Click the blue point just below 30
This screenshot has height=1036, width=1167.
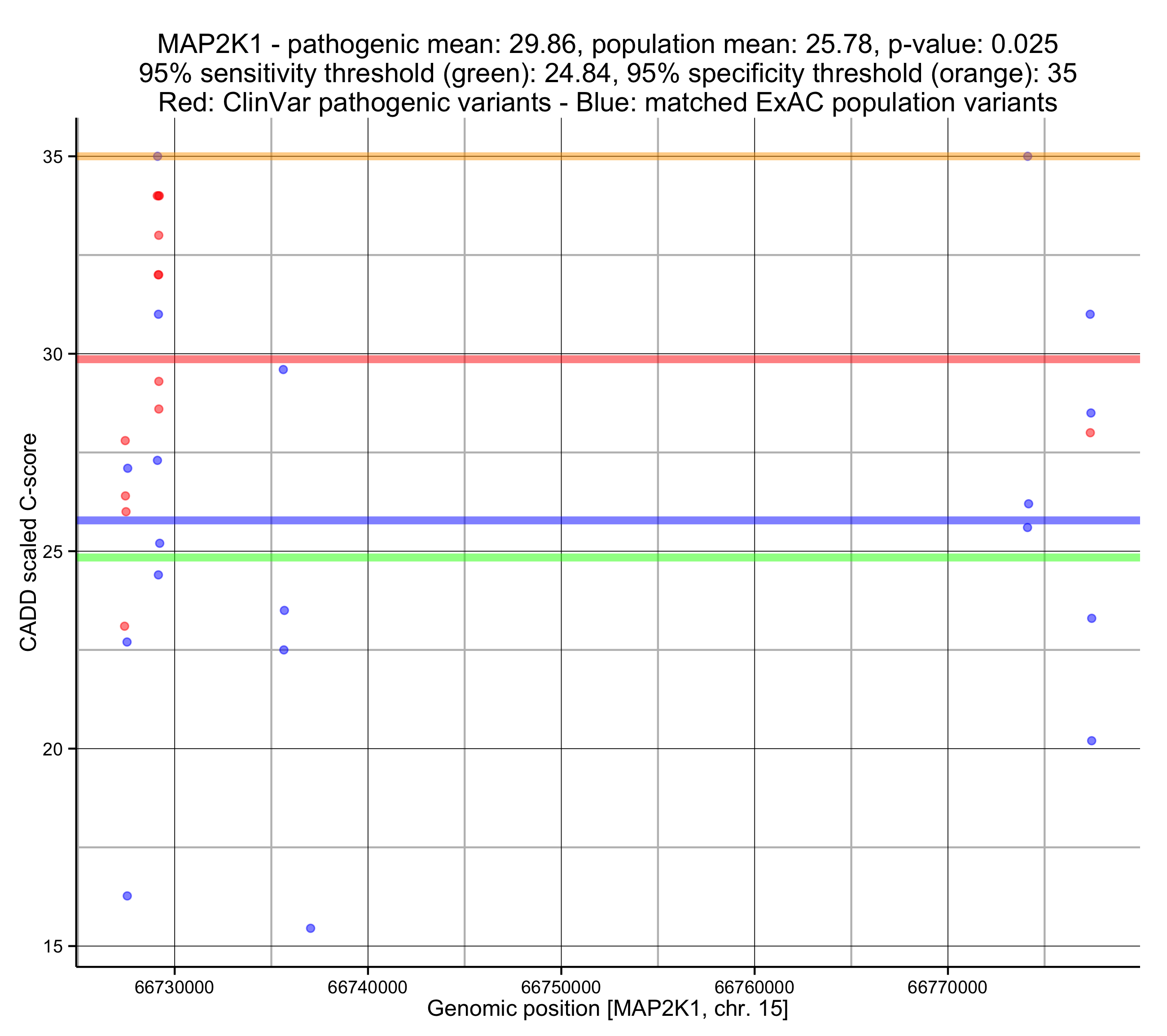pos(283,369)
